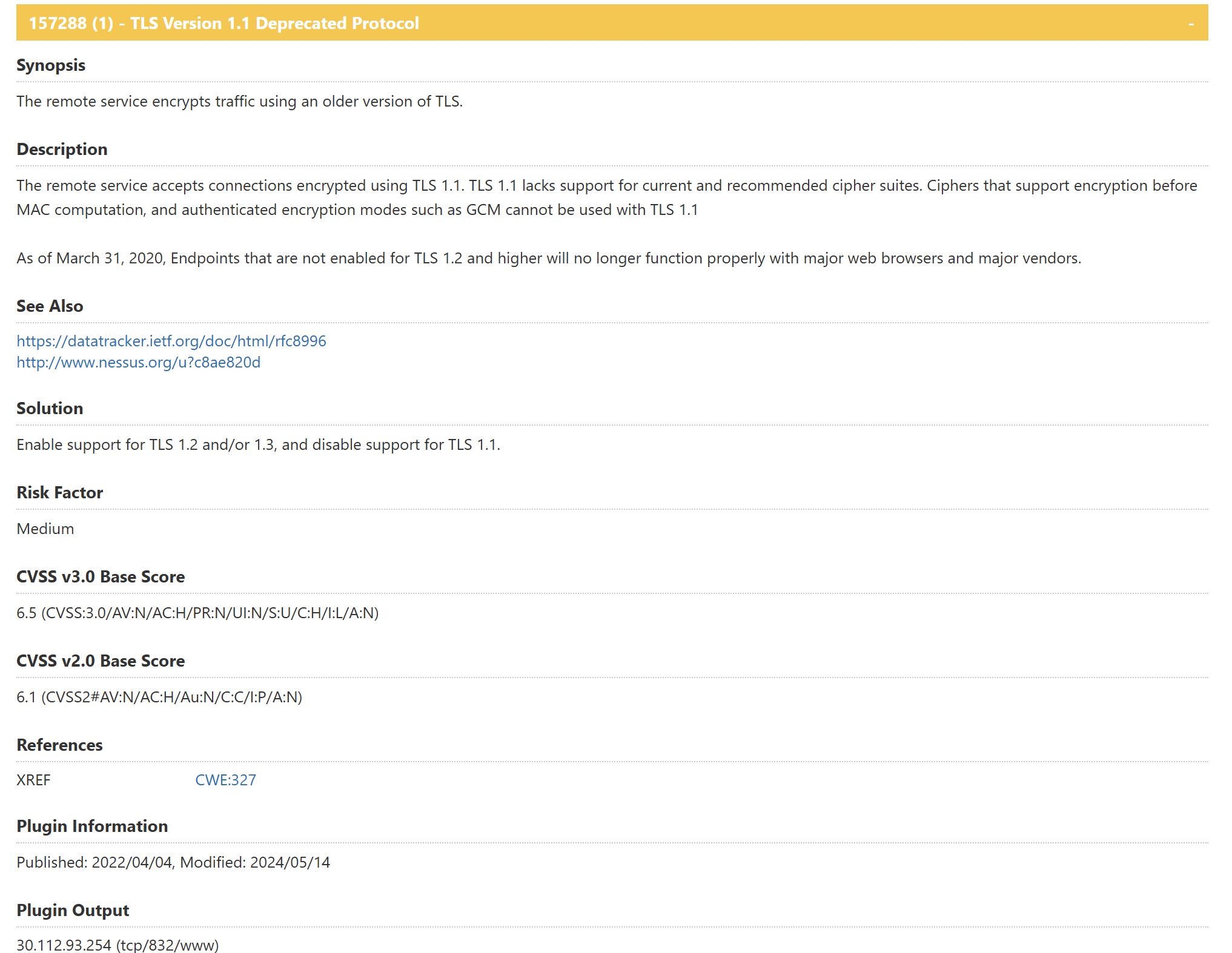Screen dimensions: 1232x953
Task: Collapse the plugin section with the minus sign
Action: [1191, 24]
